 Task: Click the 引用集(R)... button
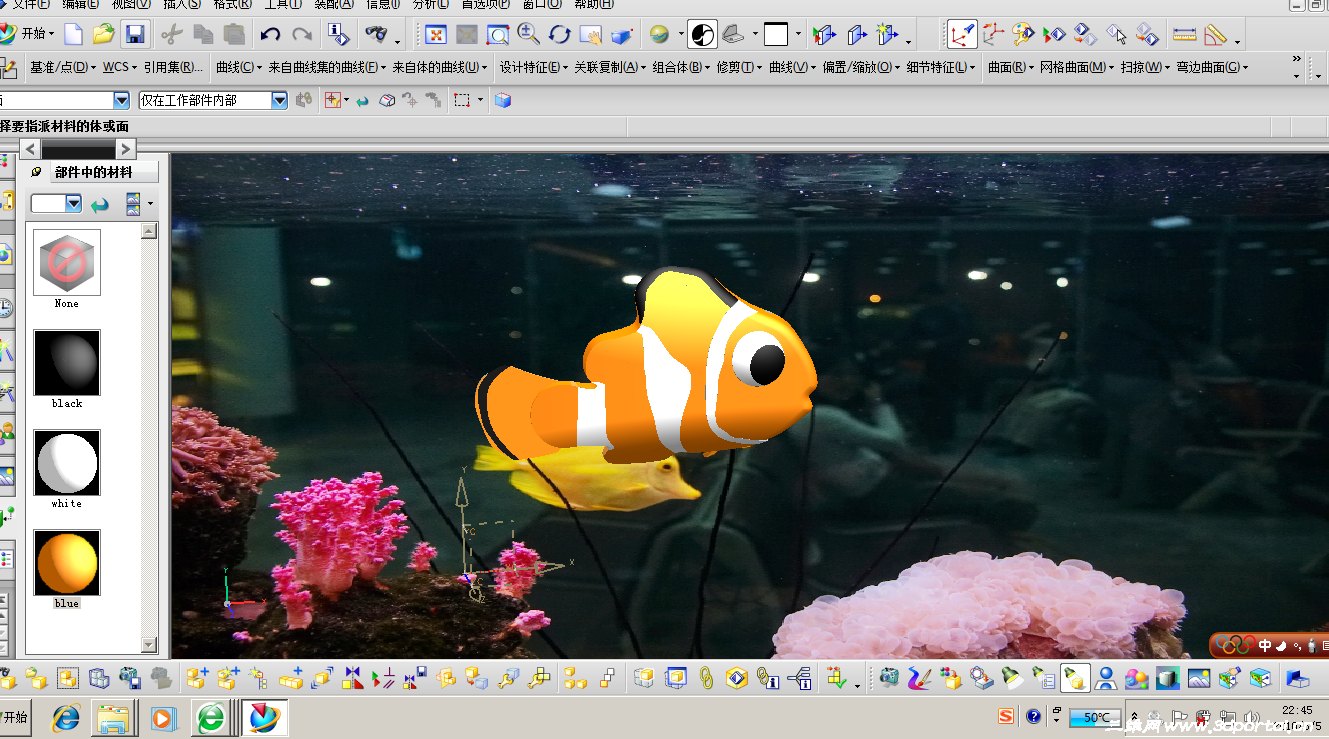(x=172, y=68)
